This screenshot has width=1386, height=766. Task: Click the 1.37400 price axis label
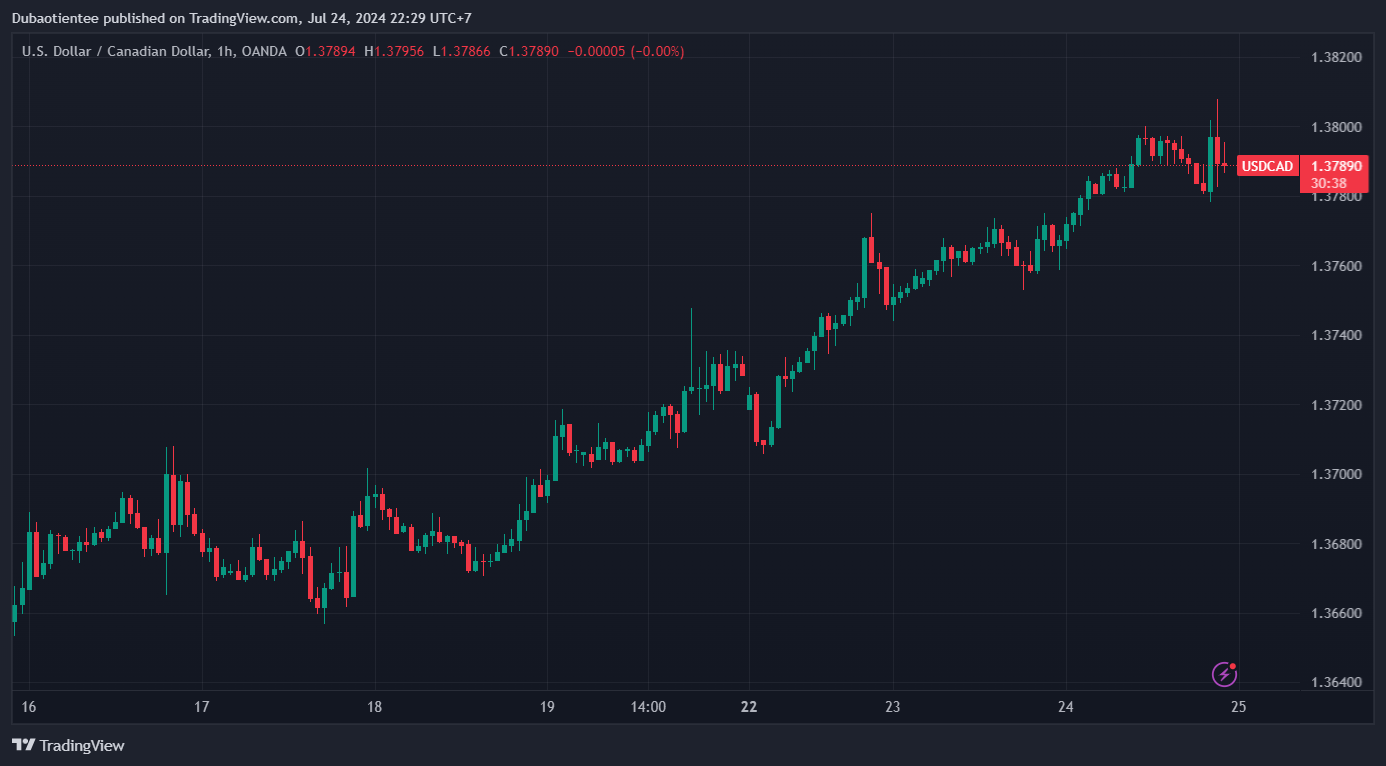(x=1336, y=335)
